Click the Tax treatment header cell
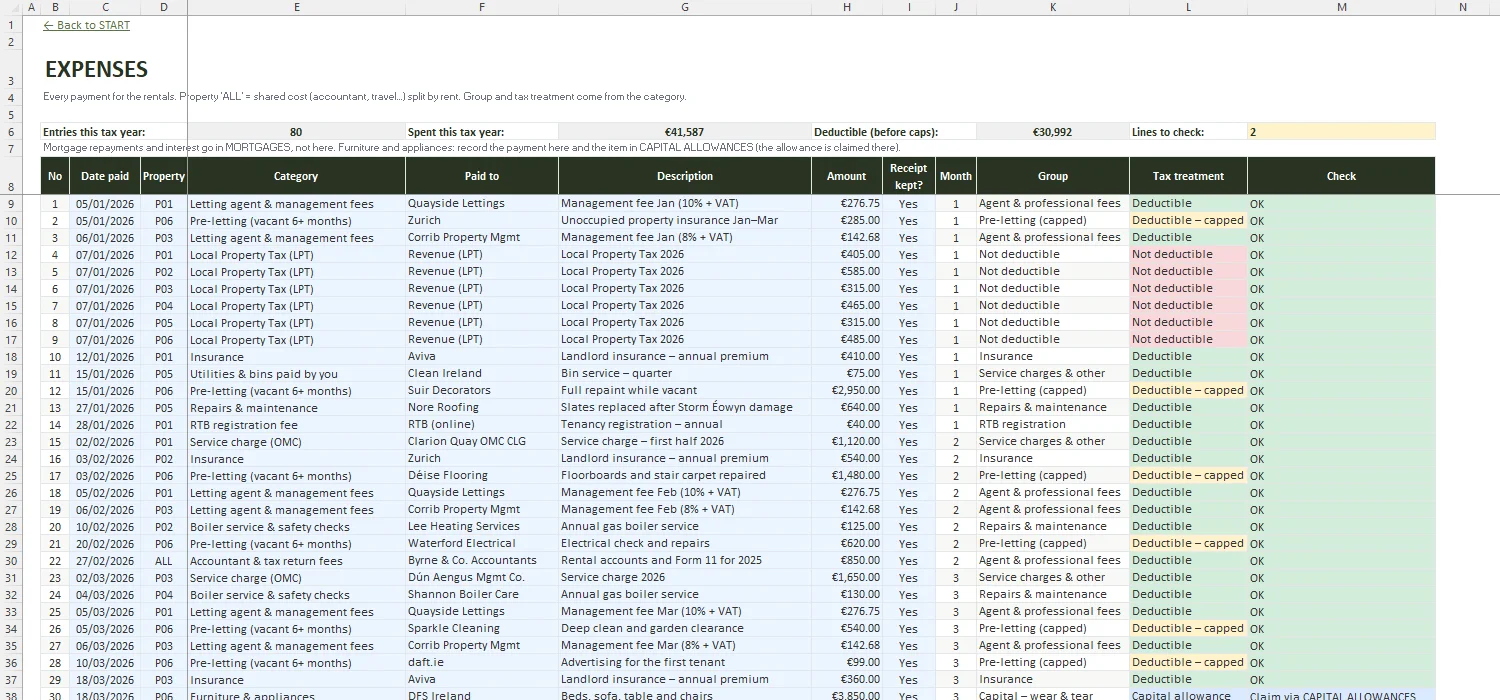The image size is (1500, 700). pos(1188,176)
